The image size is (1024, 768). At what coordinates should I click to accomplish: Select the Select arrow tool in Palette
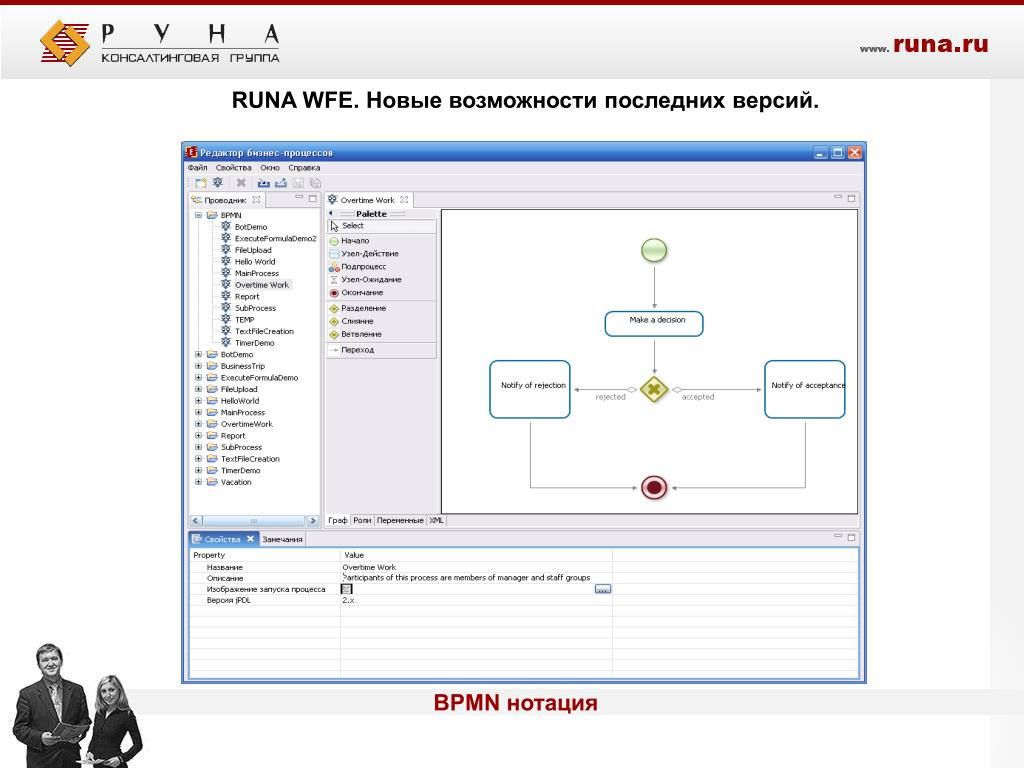381,226
